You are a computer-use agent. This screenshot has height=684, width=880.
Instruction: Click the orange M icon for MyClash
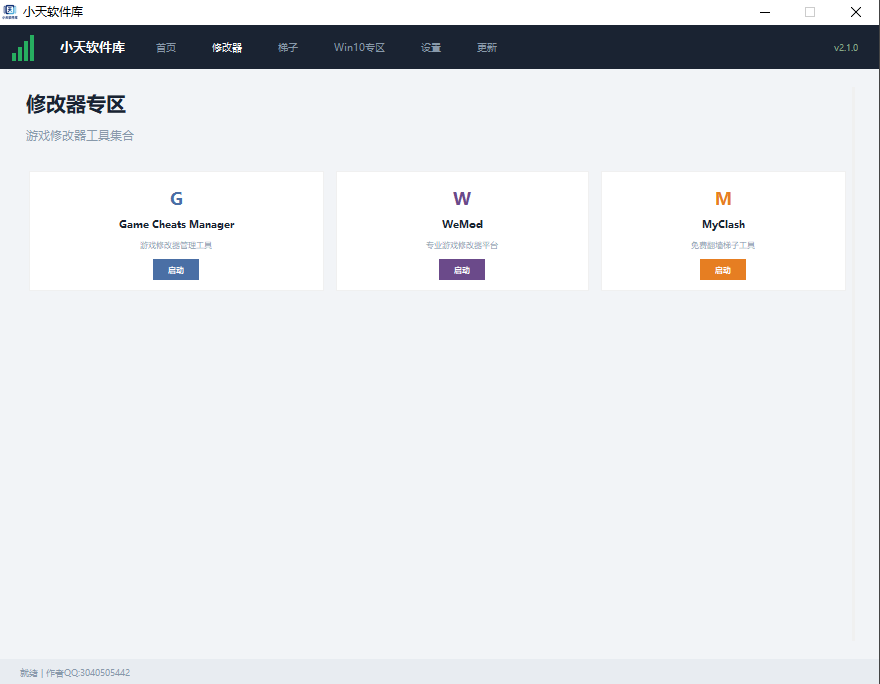click(723, 199)
